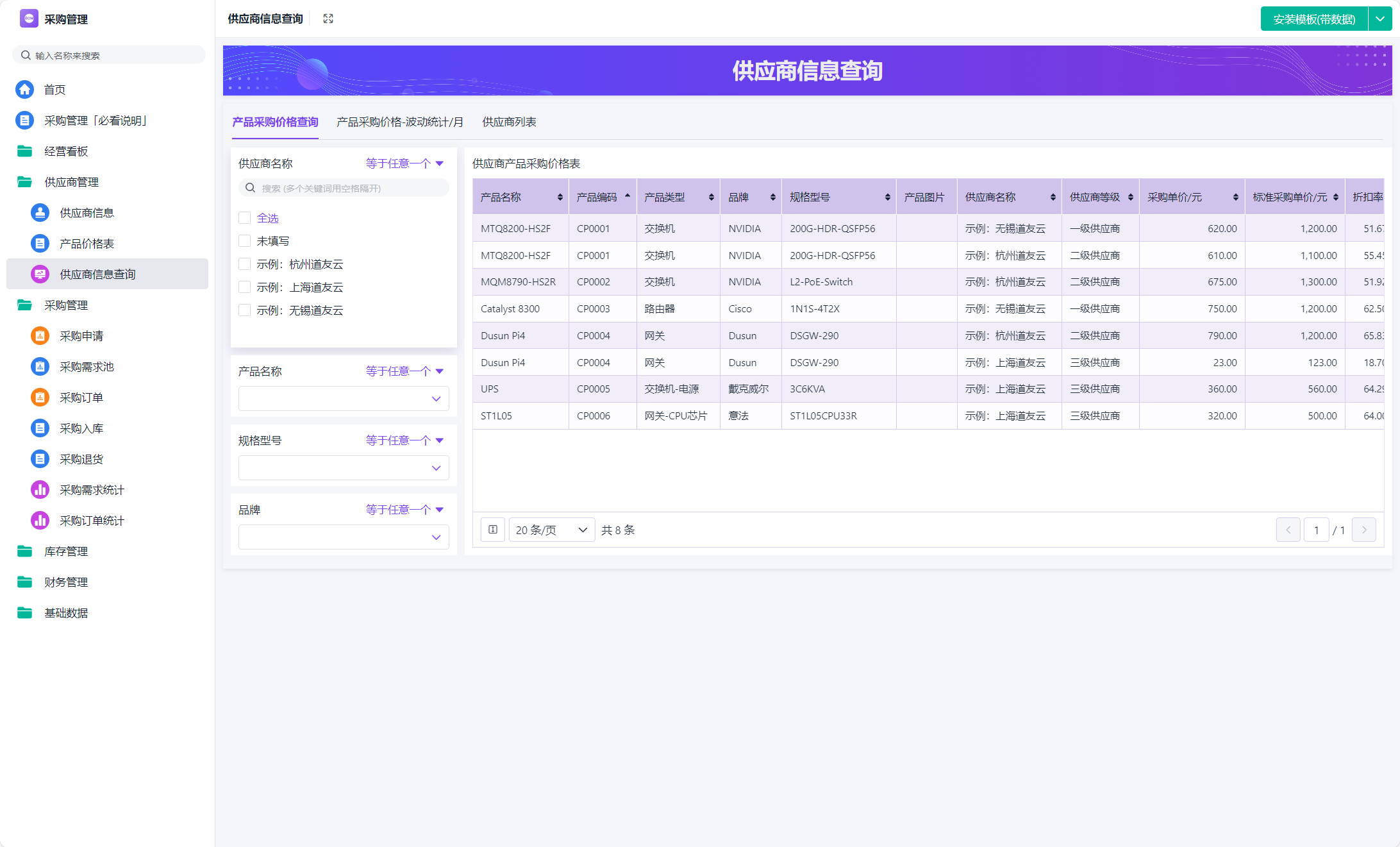This screenshot has width=1400, height=847.
Task: Open install template dropdown arrow
Action: pyautogui.click(x=1380, y=19)
